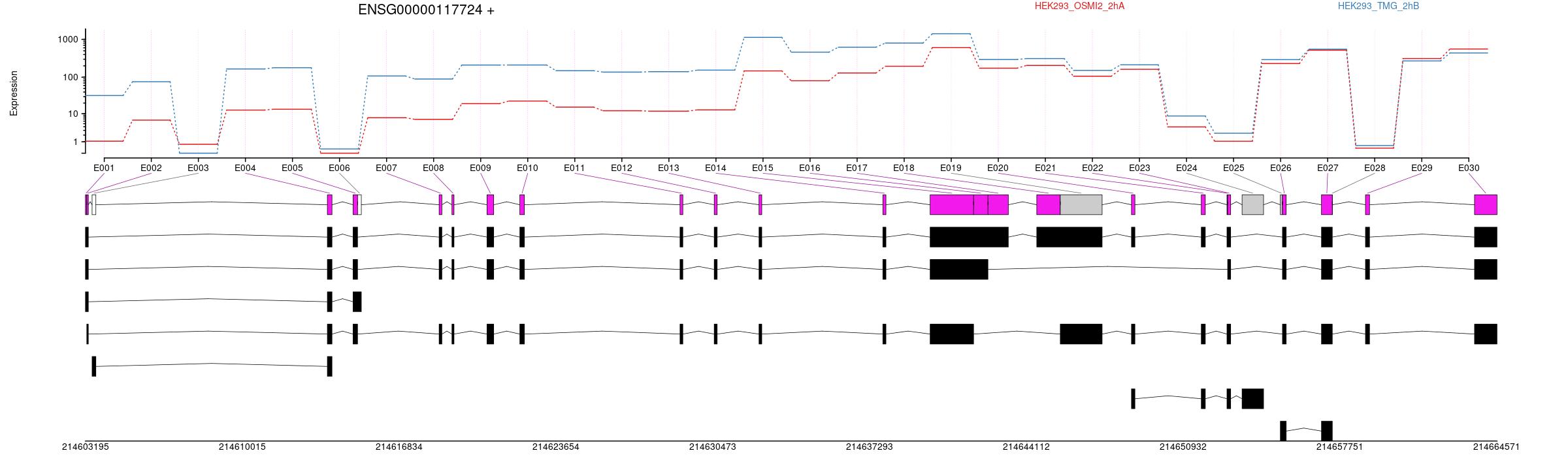This screenshot has height=457, width=1568.
Task: Click genomic coordinate 214616834
Action: [x=399, y=447]
